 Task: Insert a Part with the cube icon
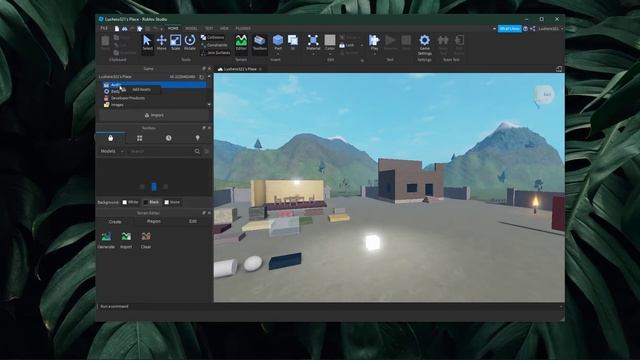tap(278, 40)
